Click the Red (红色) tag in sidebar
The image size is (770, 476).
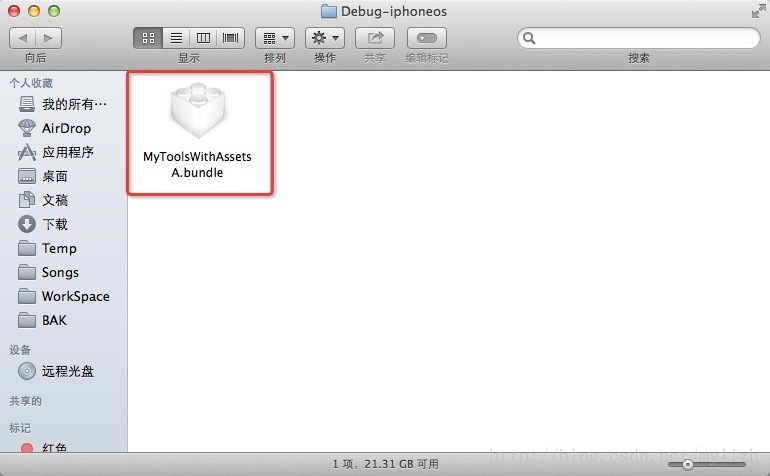tap(43, 448)
